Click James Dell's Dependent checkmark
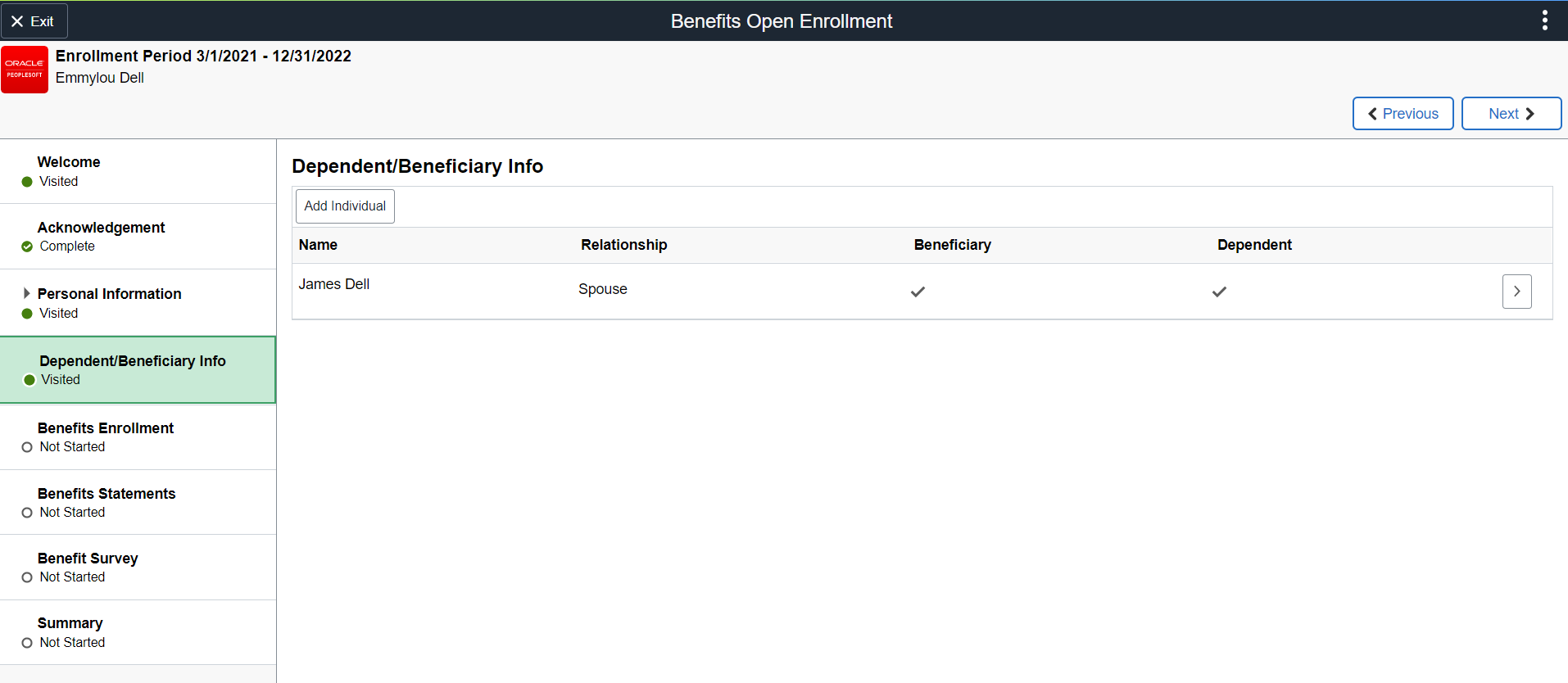1568x683 pixels. click(x=1219, y=292)
